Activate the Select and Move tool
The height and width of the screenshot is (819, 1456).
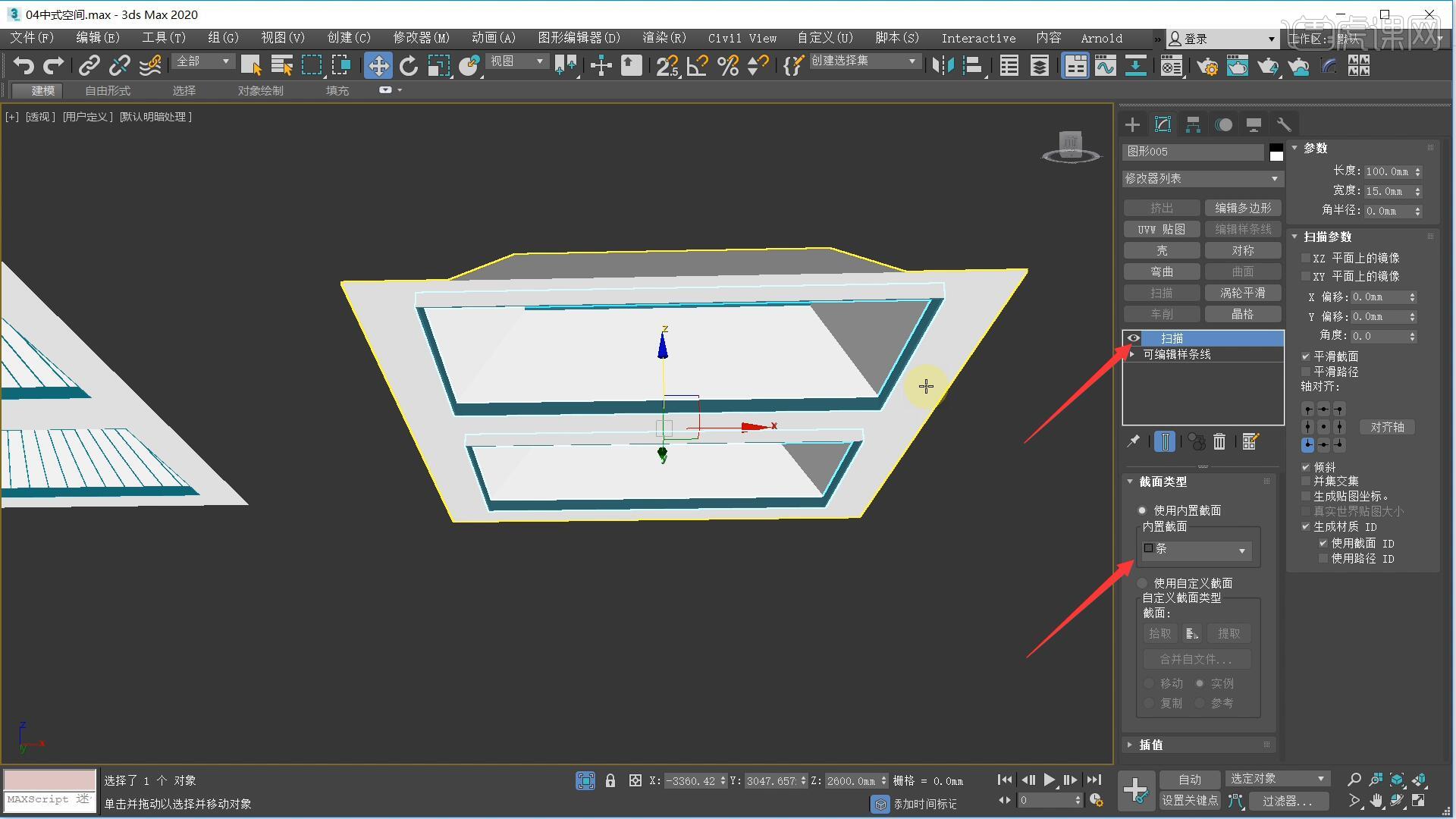click(x=378, y=66)
